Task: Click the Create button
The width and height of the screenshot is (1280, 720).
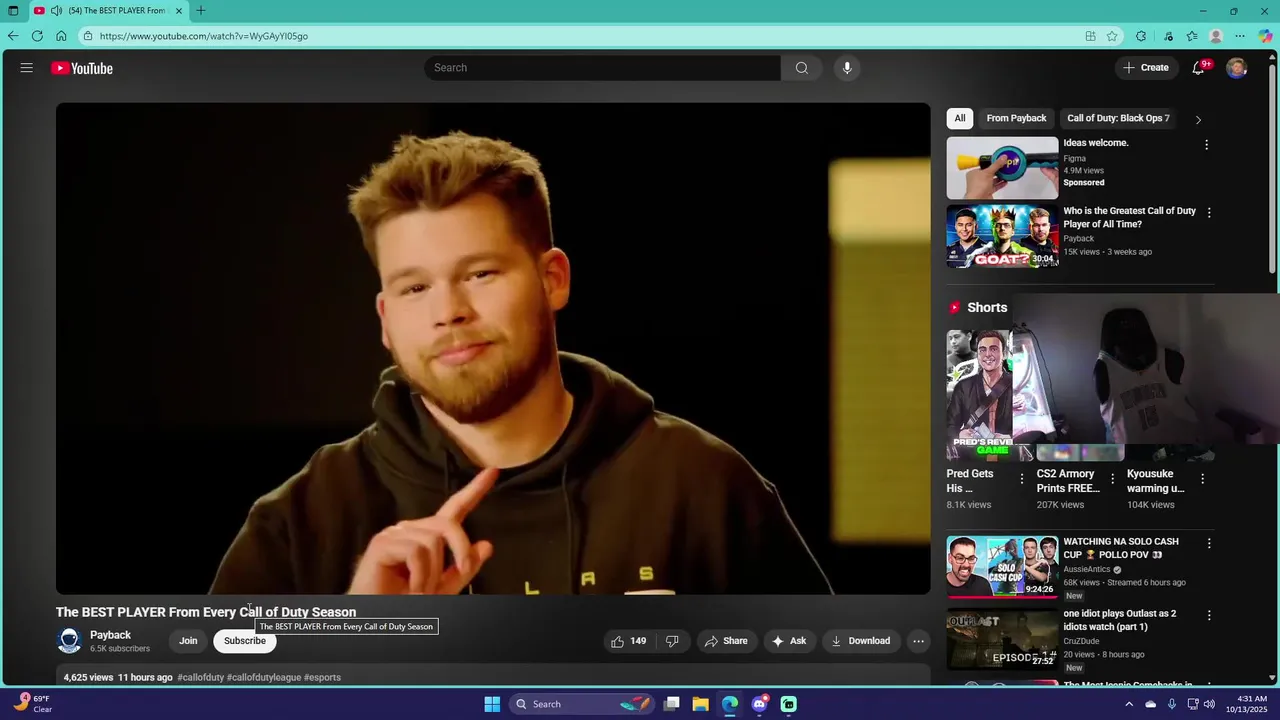Action: 1145,68
